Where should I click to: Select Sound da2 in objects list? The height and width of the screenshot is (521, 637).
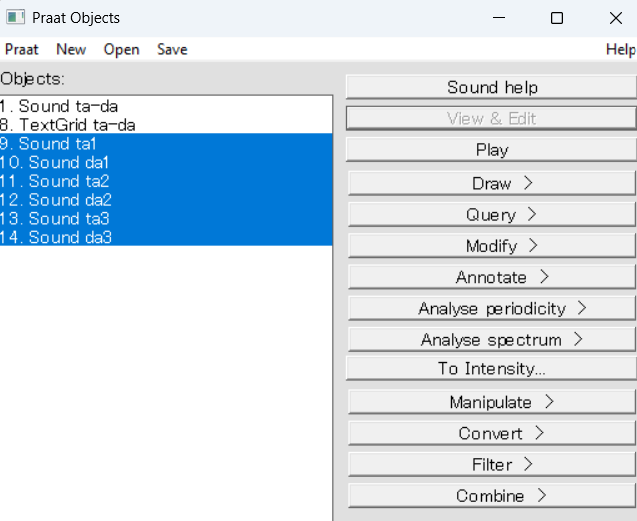pyautogui.click(x=166, y=200)
